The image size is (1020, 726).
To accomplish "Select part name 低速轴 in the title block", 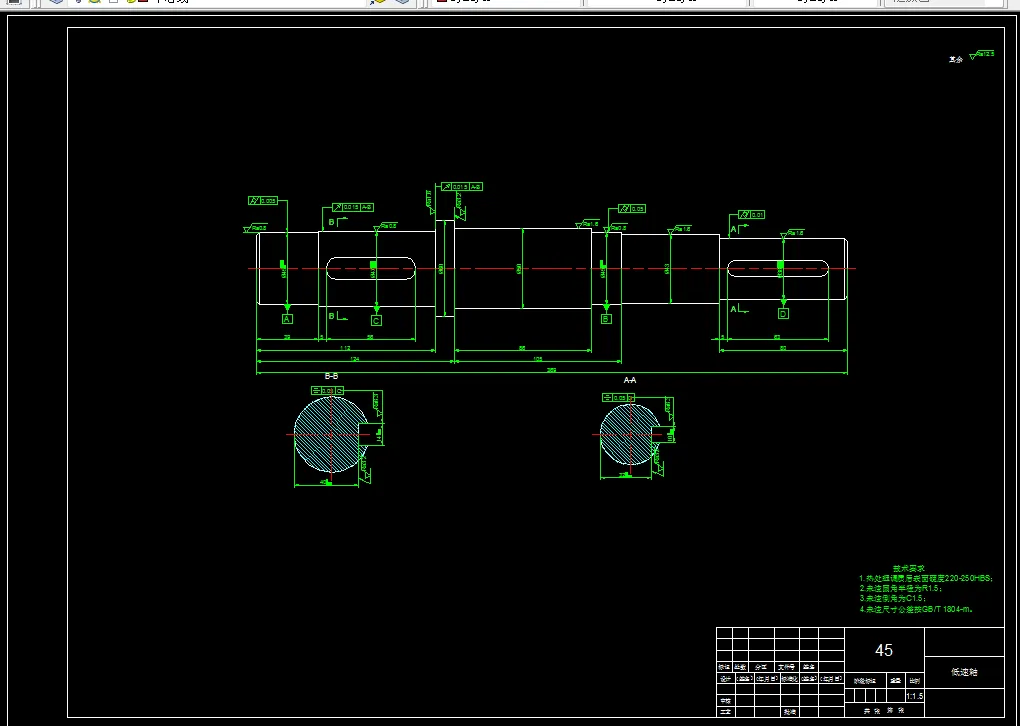I will click(x=964, y=672).
